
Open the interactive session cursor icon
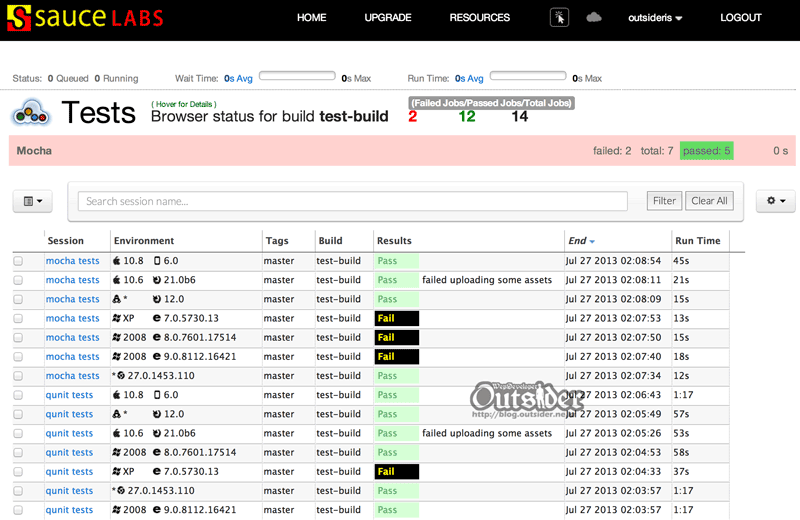[559, 18]
